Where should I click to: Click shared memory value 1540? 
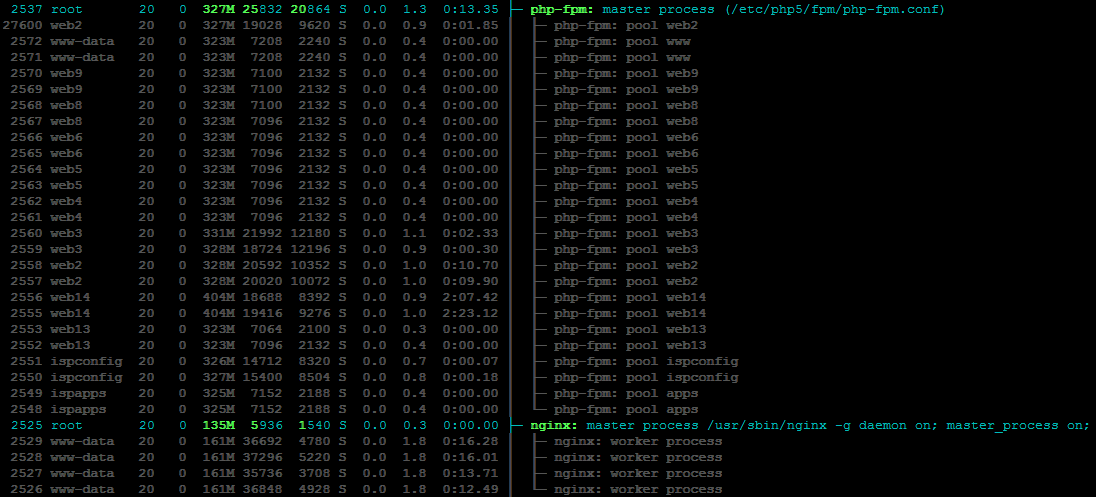315,426
